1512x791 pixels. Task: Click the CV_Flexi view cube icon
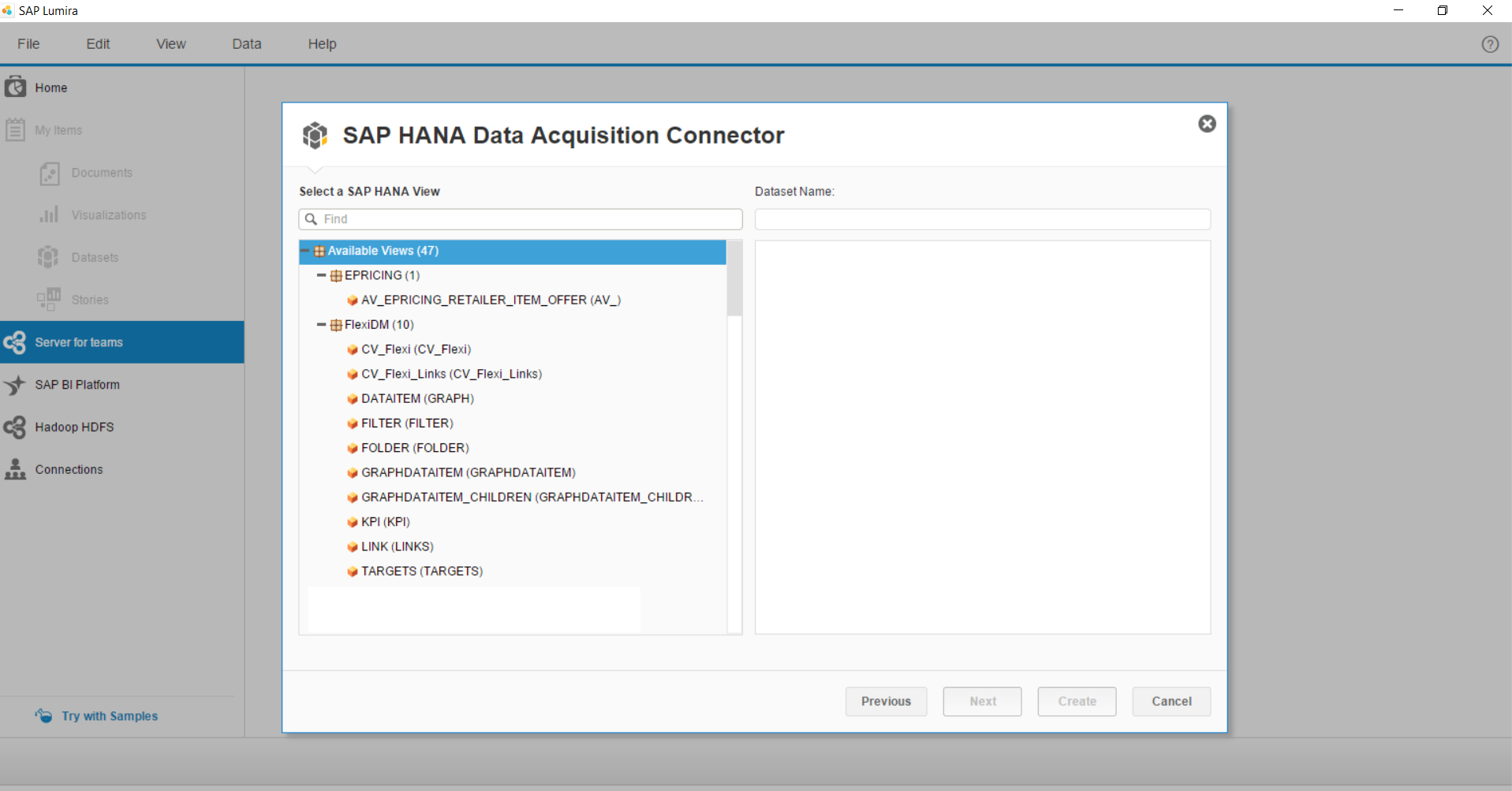tap(353, 349)
